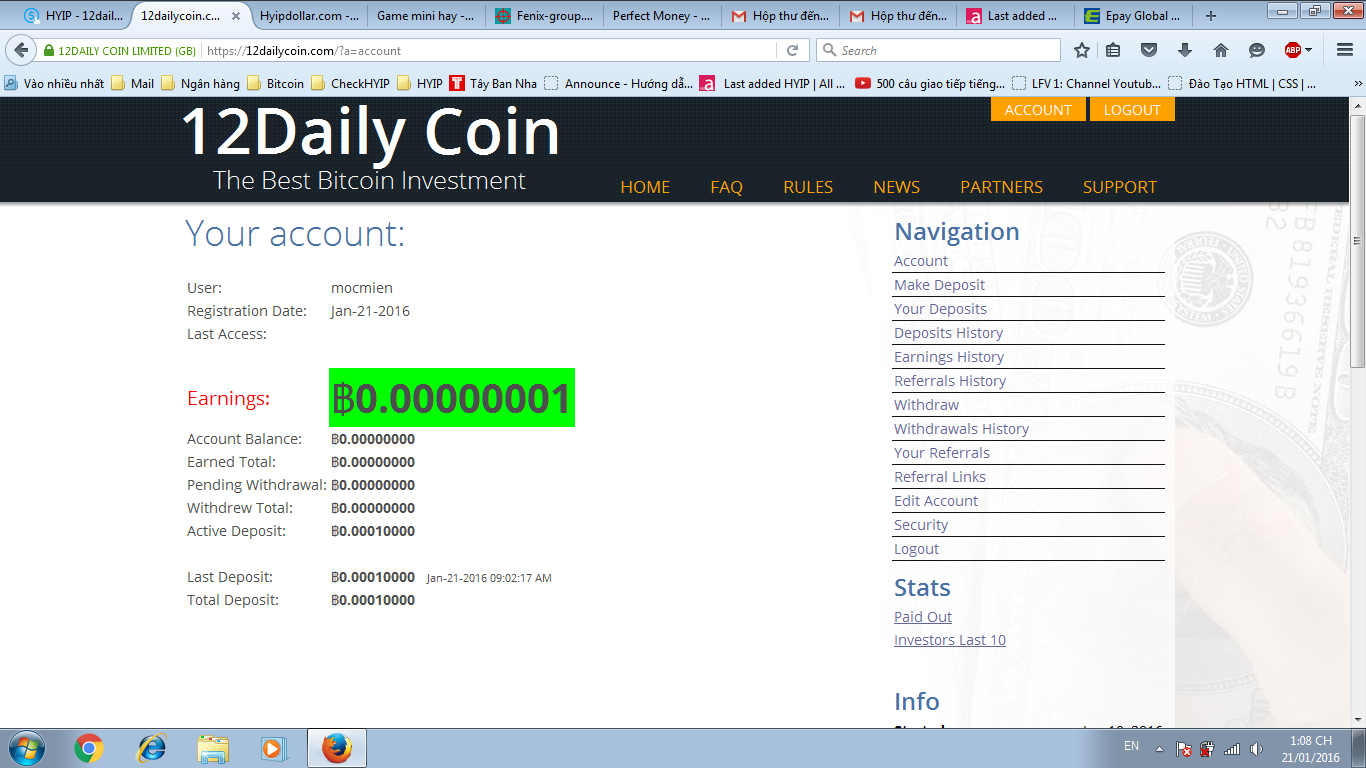Open Earnings History navigation link

(x=949, y=357)
